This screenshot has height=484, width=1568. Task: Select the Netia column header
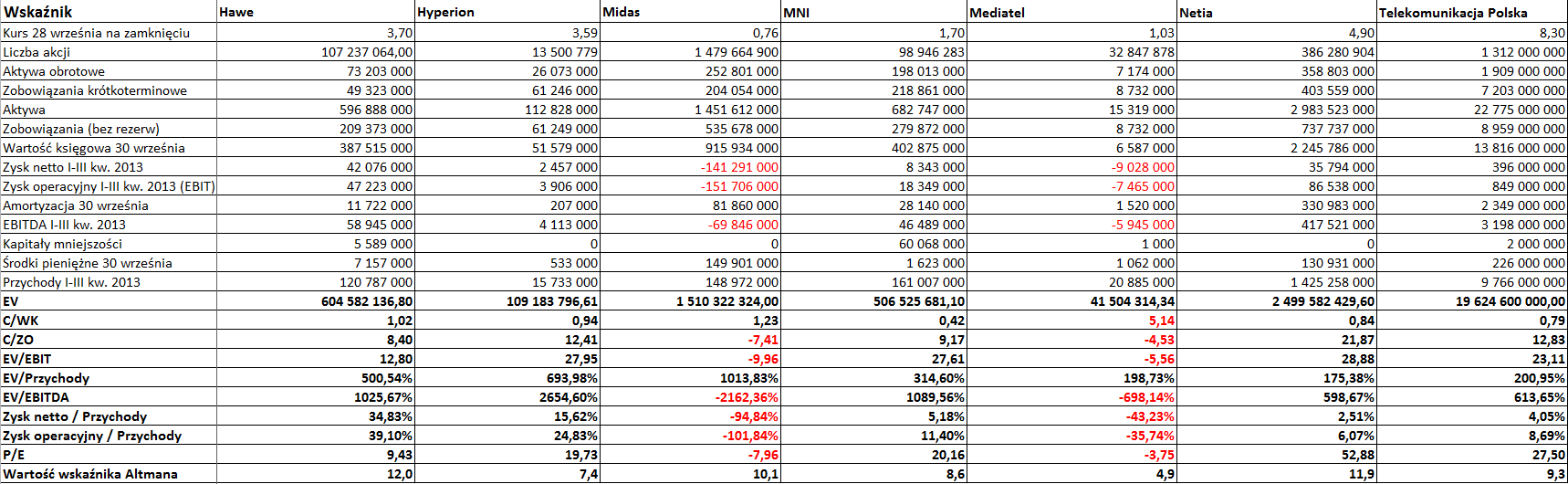point(1277,12)
